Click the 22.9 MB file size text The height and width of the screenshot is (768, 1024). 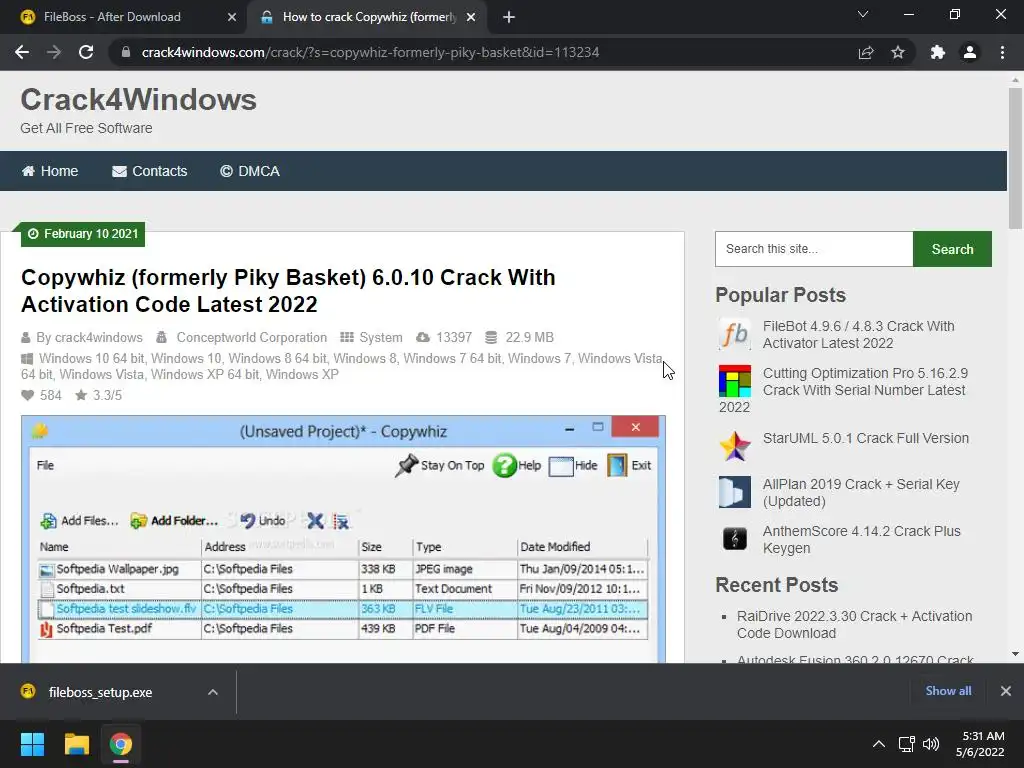pyautogui.click(x=529, y=338)
